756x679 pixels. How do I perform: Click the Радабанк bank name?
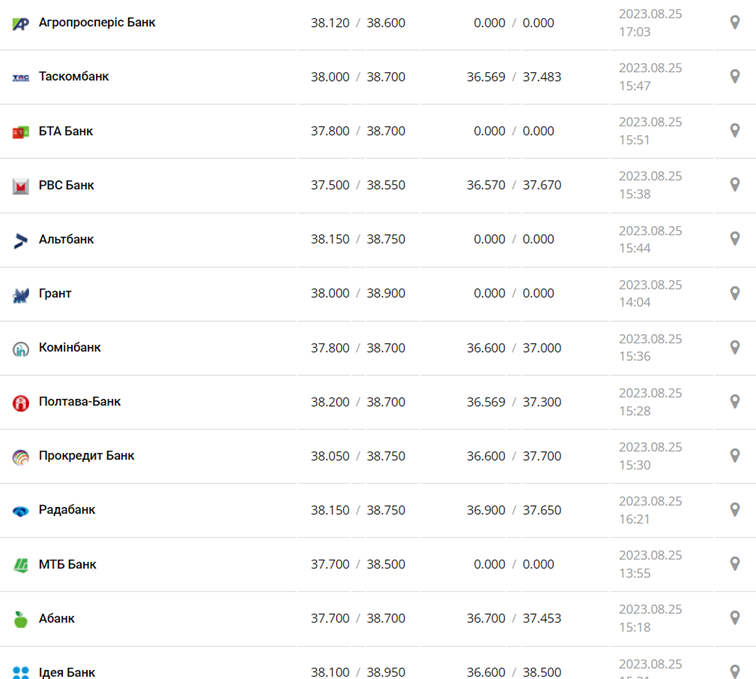coord(67,510)
